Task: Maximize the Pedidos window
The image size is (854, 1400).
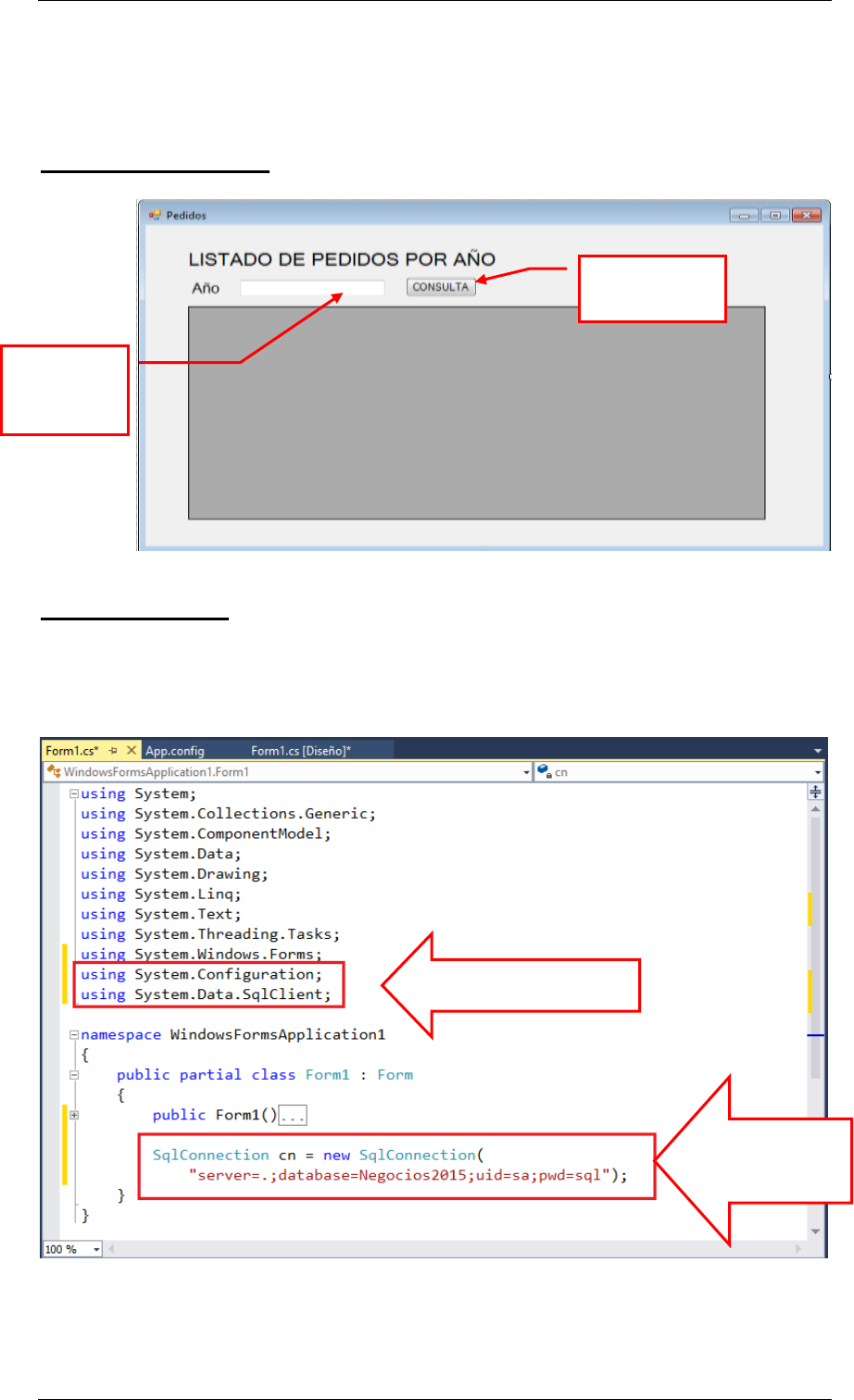Action: click(774, 216)
